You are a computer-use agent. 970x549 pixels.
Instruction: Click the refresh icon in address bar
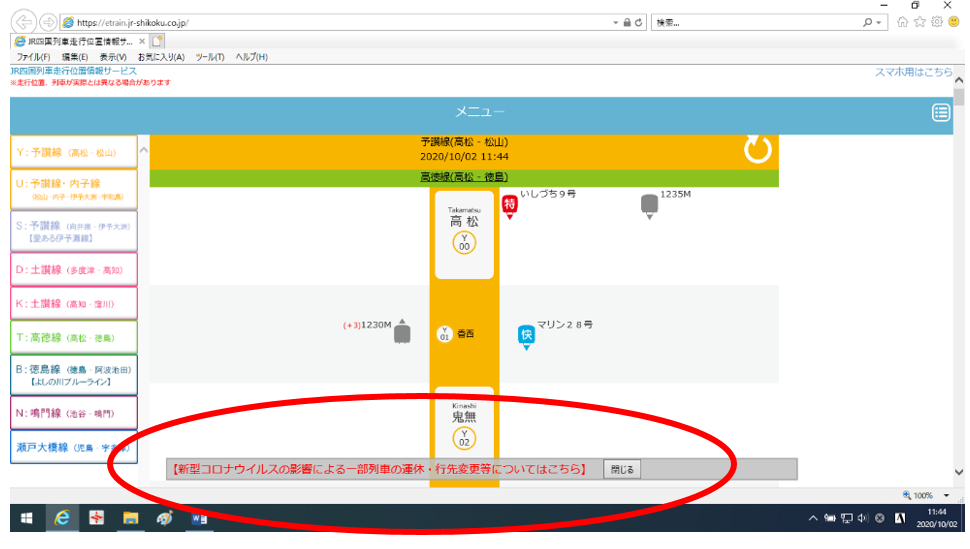(638, 22)
